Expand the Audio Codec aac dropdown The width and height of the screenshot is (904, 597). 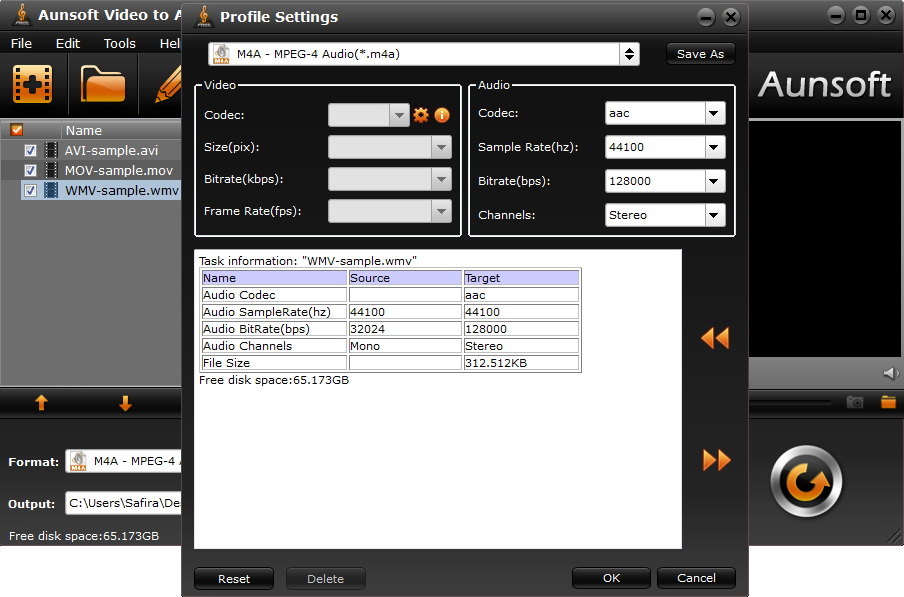pyautogui.click(x=714, y=113)
